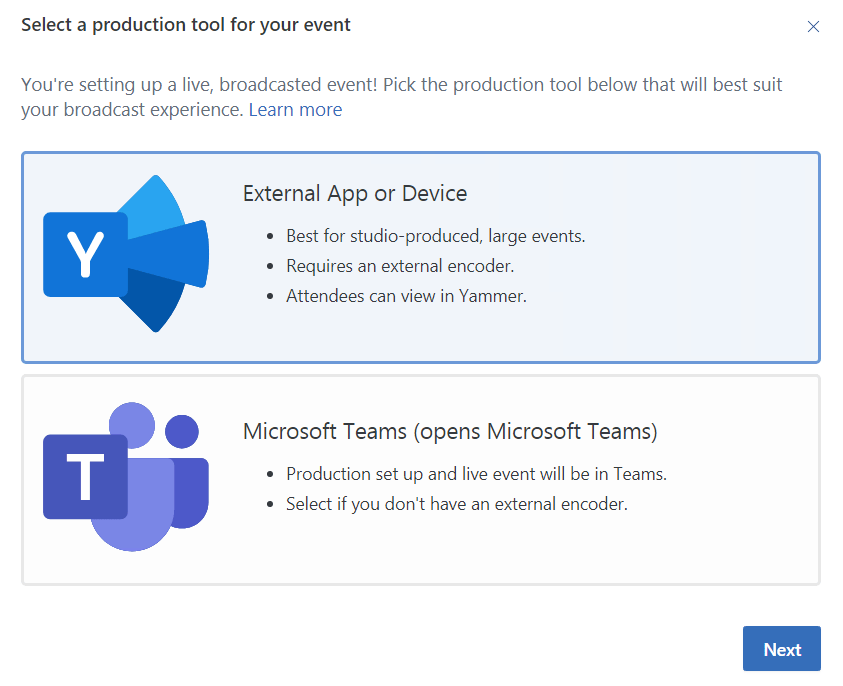
Task: Click the bullet about studio-produced large events
Action: (x=435, y=235)
